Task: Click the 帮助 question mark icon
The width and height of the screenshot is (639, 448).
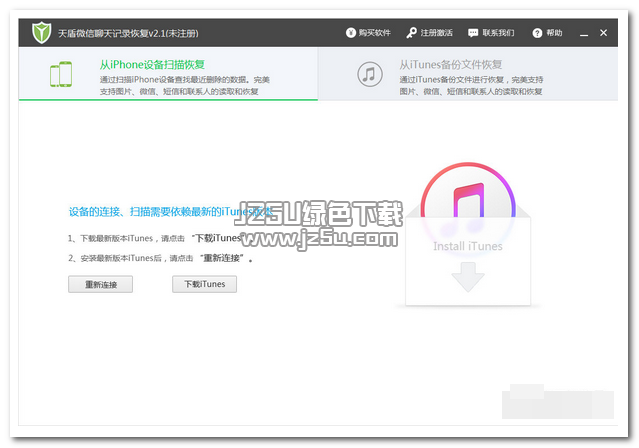Action: tap(537, 33)
